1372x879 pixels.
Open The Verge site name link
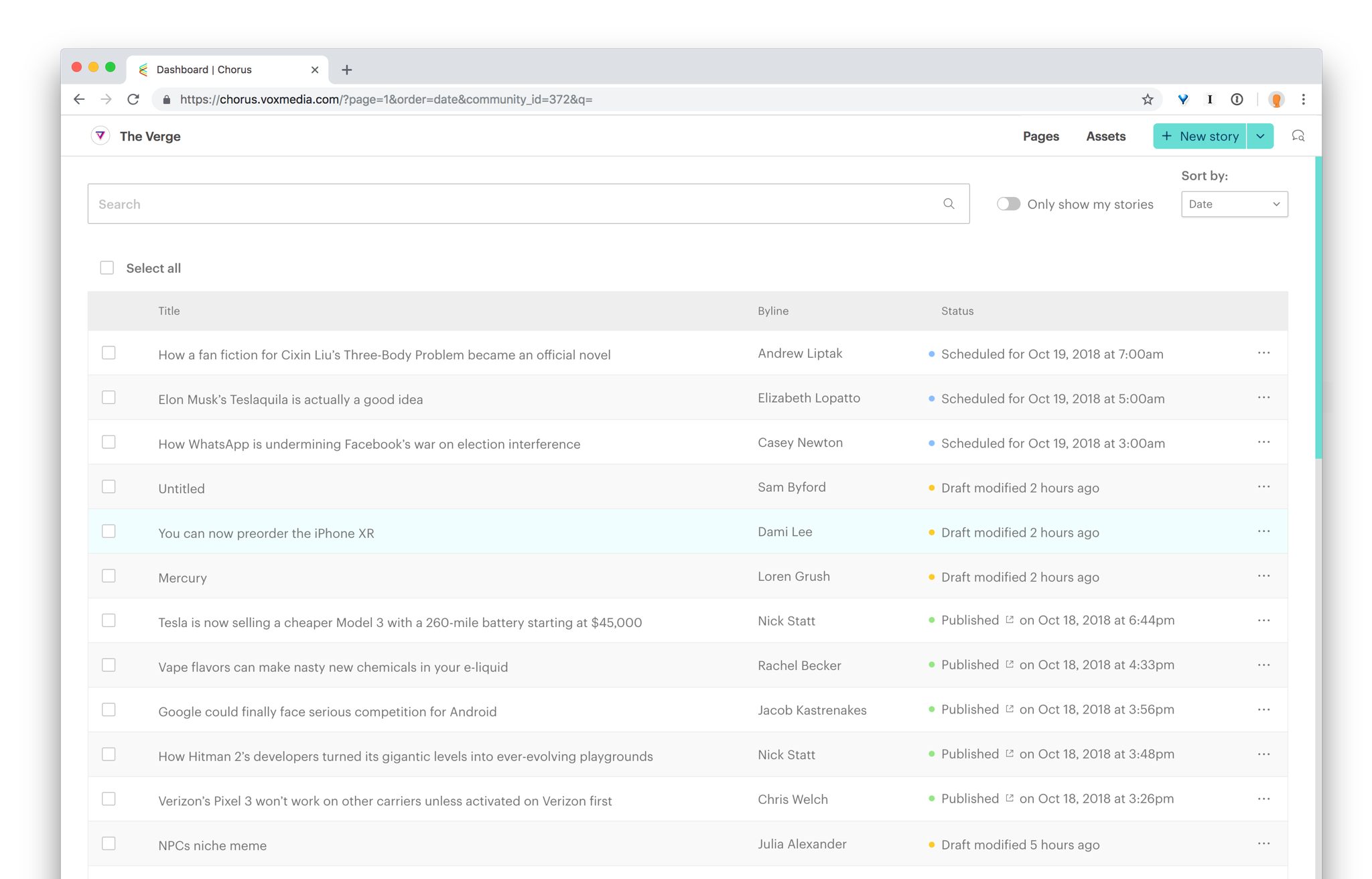(x=150, y=136)
